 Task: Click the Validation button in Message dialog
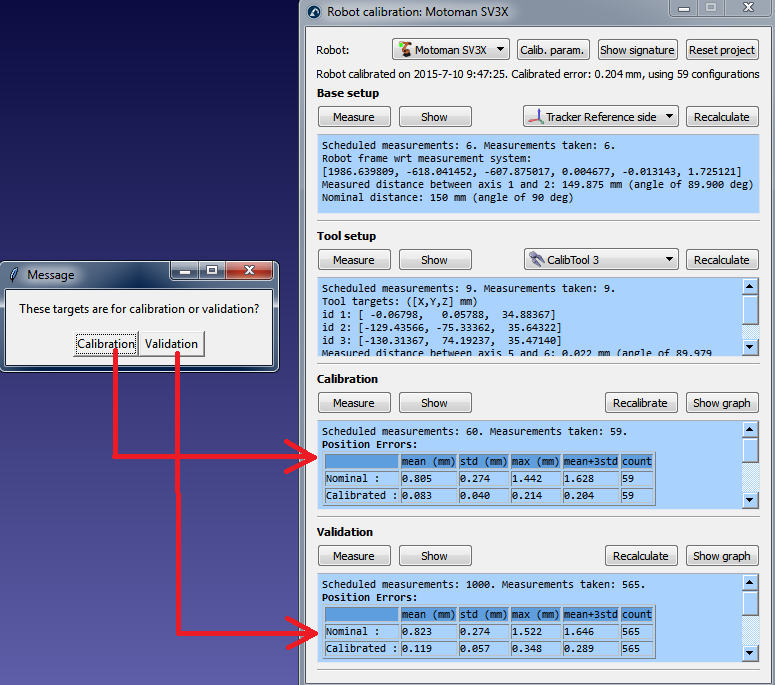[171, 344]
